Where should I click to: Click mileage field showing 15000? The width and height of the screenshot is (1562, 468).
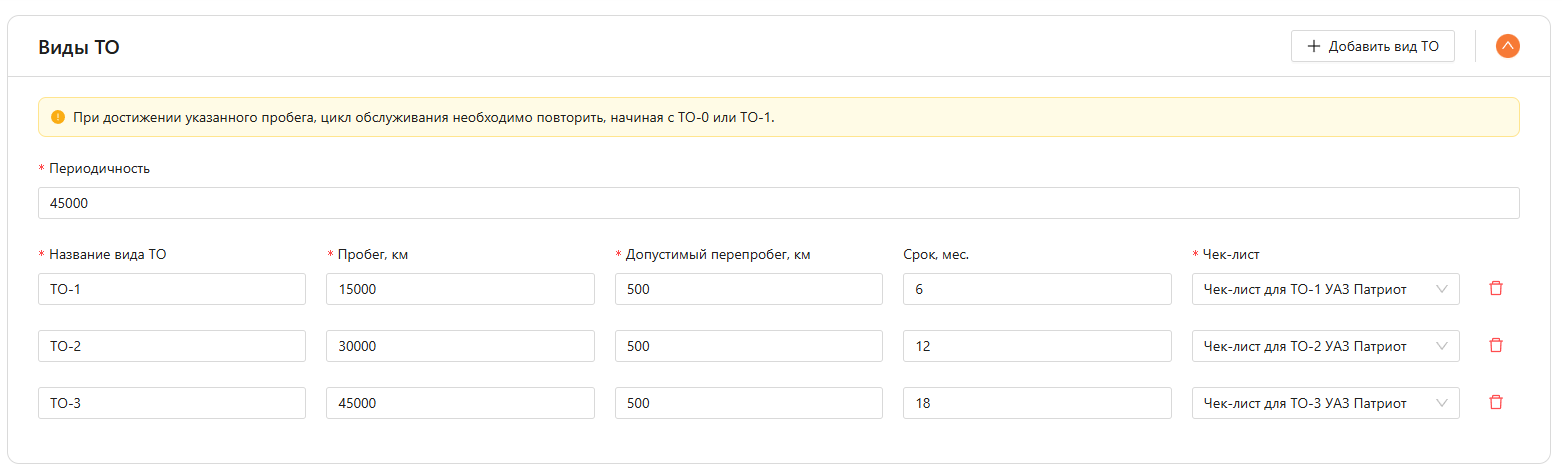click(x=460, y=289)
